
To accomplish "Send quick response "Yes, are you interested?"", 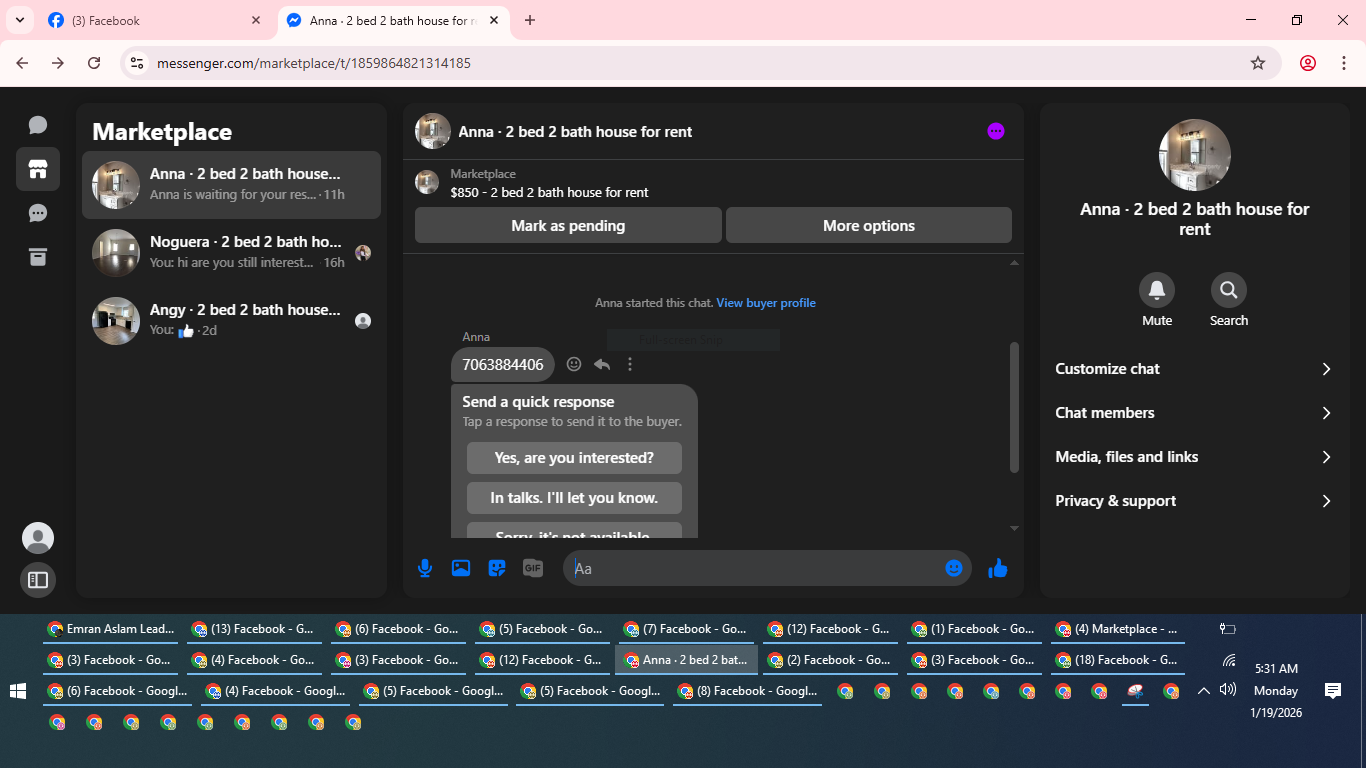I will pyautogui.click(x=574, y=458).
